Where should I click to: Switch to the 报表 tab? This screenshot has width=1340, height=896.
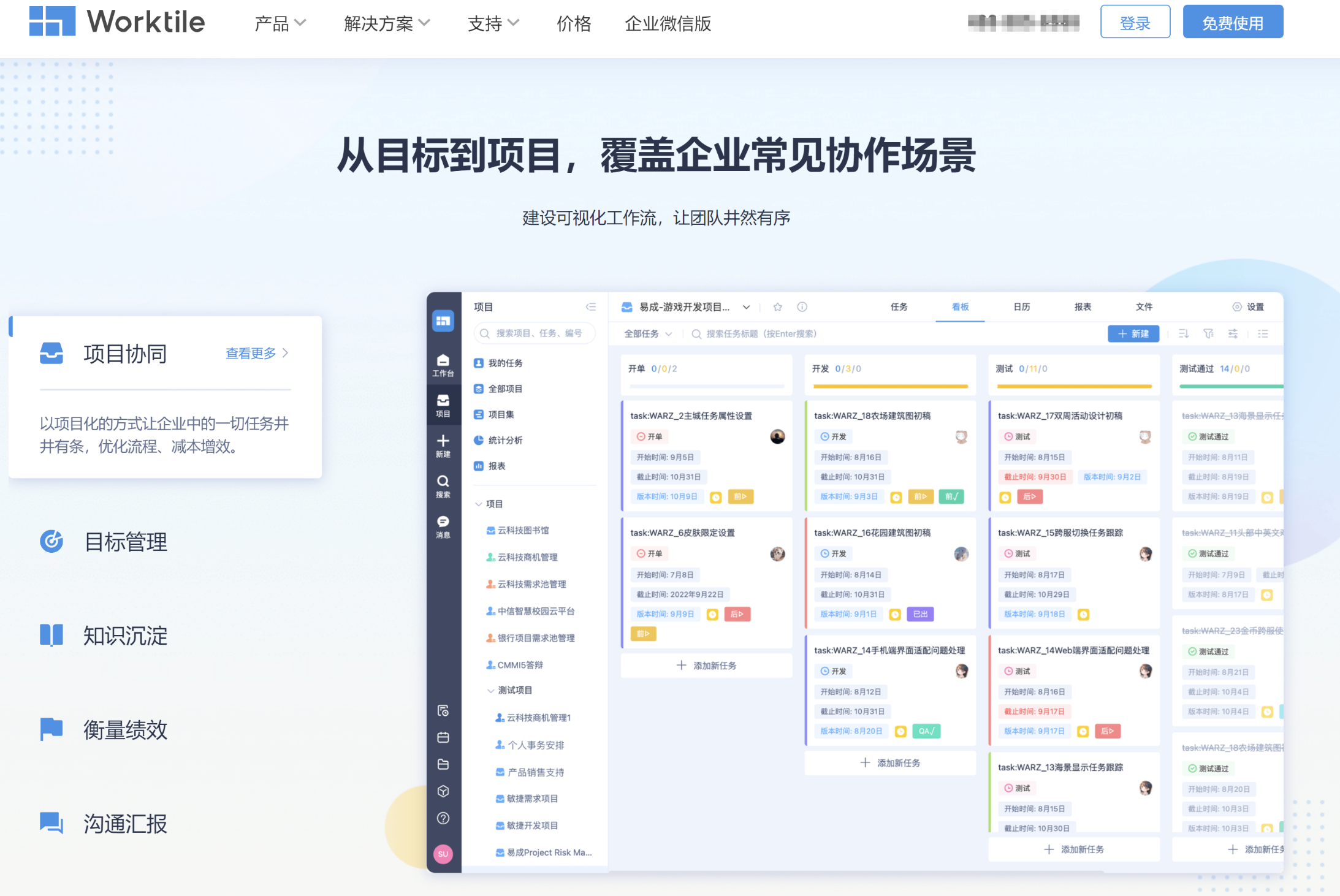1083,306
